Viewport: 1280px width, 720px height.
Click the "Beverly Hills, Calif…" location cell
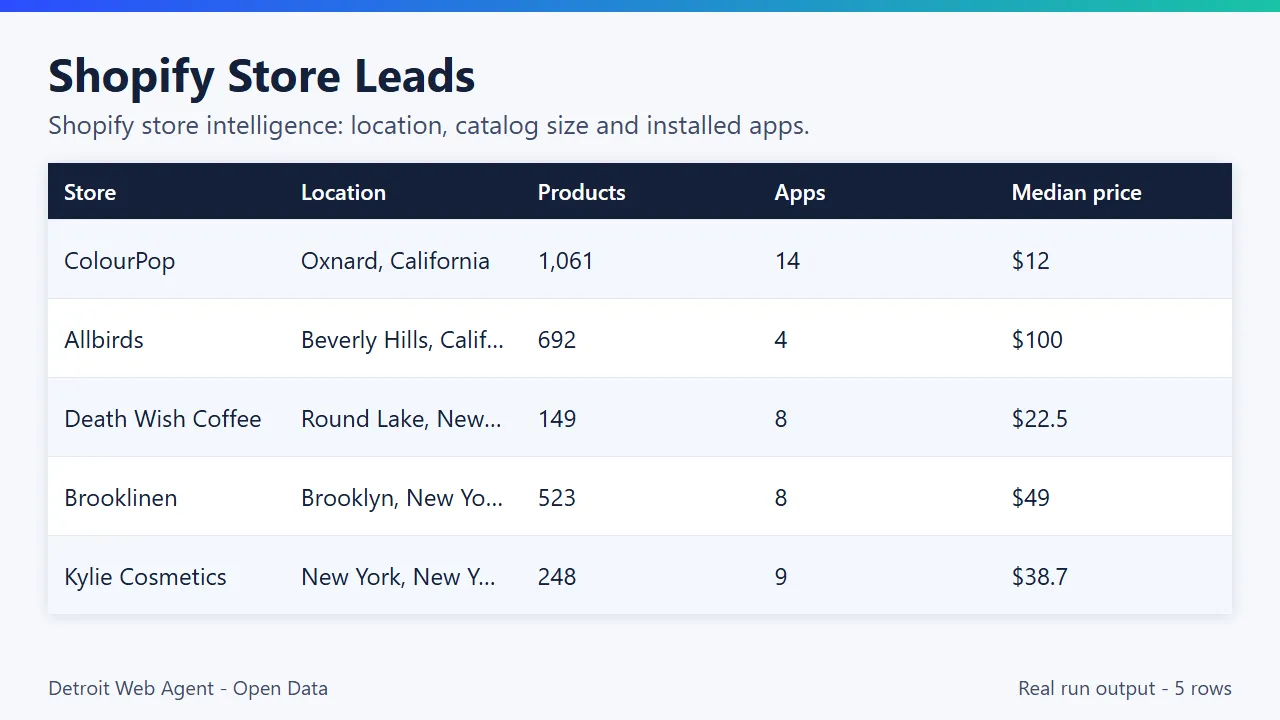pyautogui.click(x=402, y=340)
